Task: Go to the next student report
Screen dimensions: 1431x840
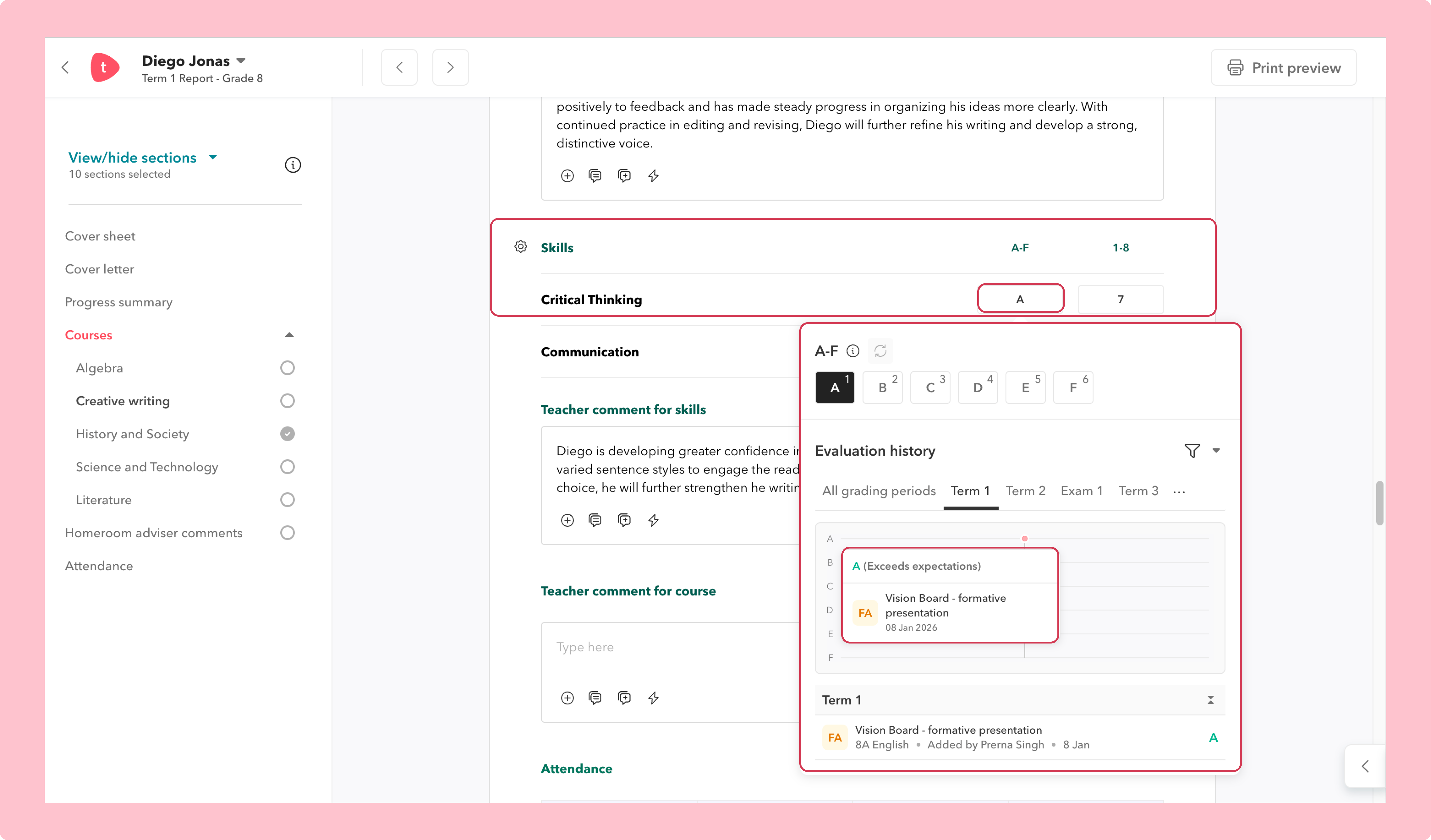Action: 450,68
